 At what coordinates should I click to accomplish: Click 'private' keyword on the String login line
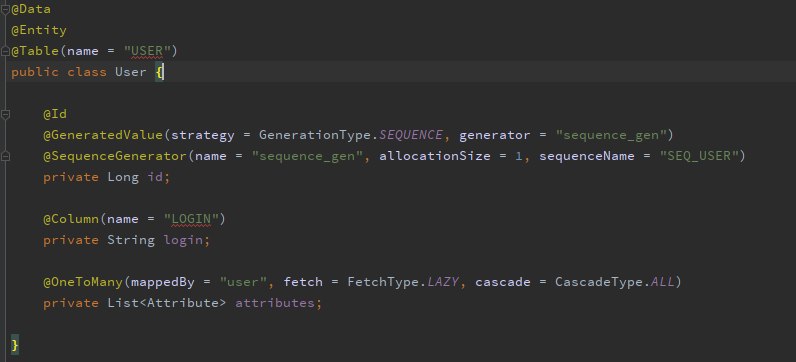(71, 240)
